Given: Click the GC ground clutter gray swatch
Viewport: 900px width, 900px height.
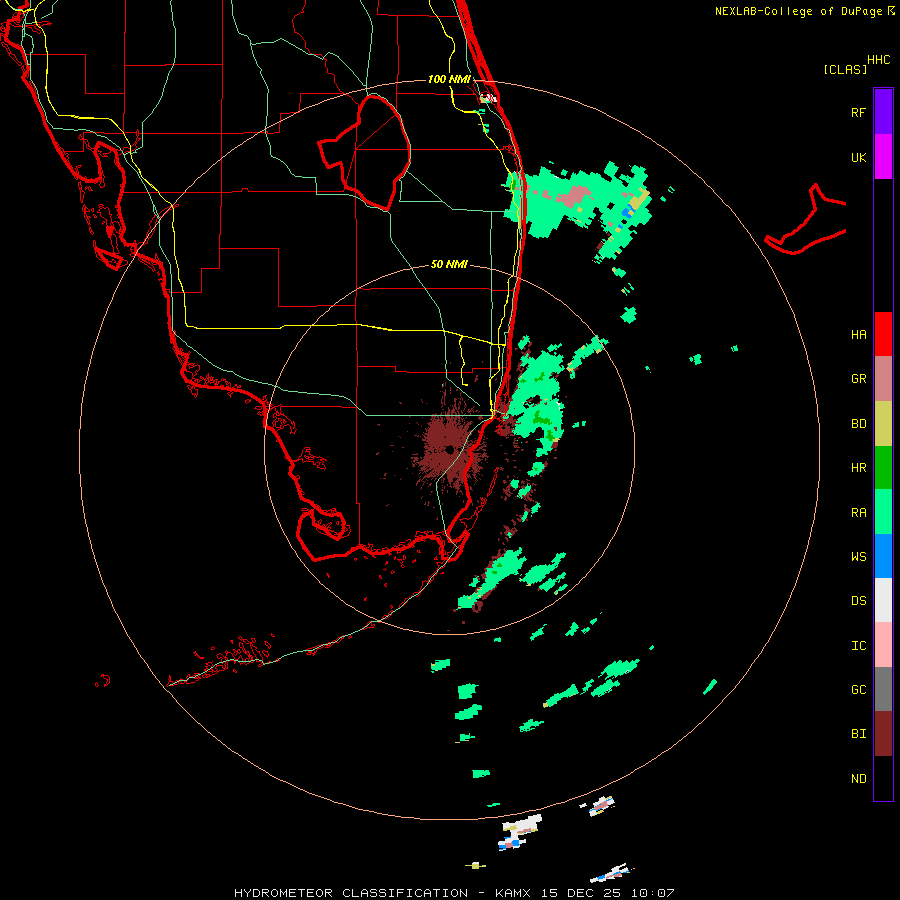Looking at the screenshot, I should (883, 689).
